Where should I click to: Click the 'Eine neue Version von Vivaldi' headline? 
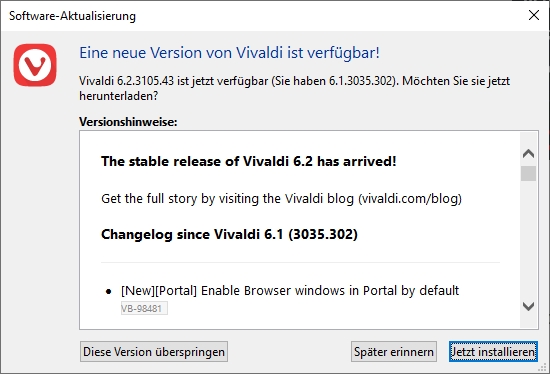click(229, 53)
